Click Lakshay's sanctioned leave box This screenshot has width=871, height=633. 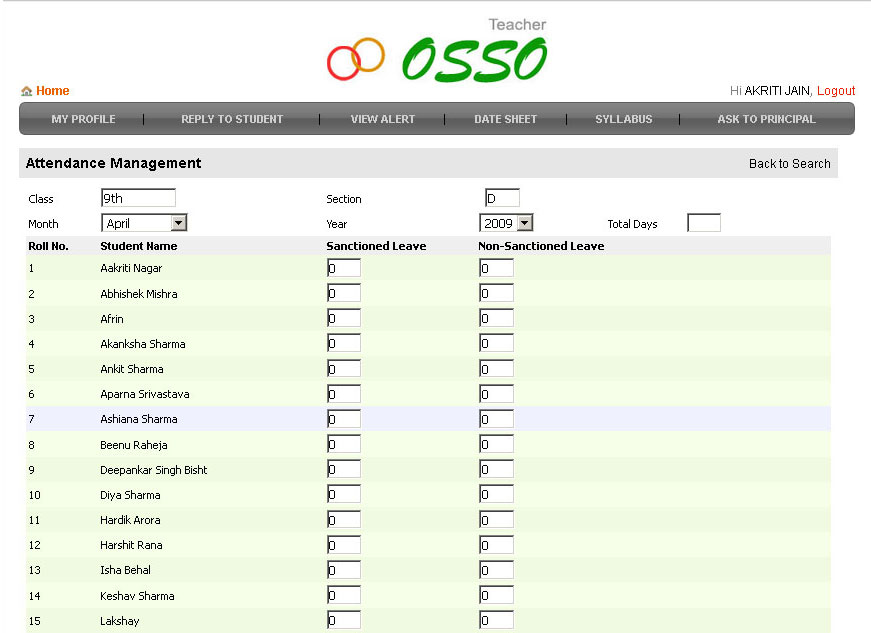(x=343, y=619)
